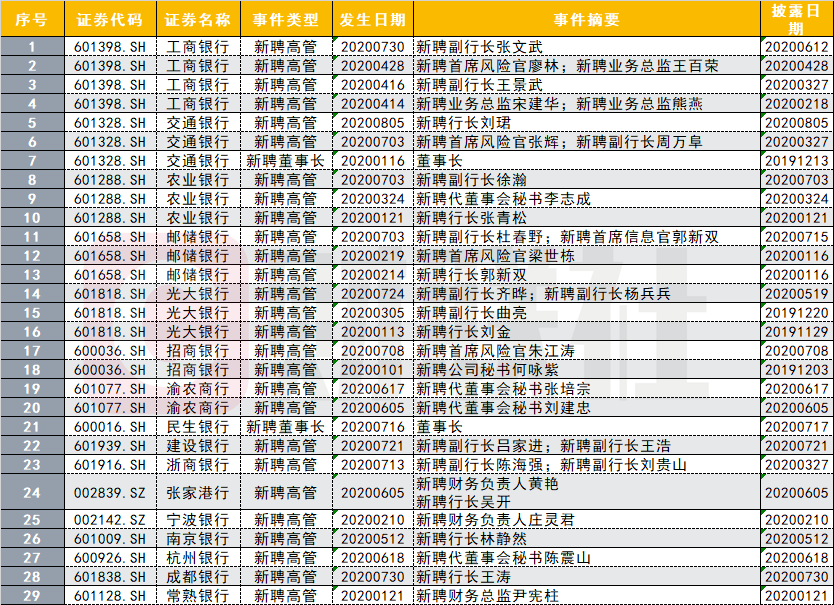
Task: Click summary cell 新聘首席风险官朱江涛
Action: coord(587,351)
